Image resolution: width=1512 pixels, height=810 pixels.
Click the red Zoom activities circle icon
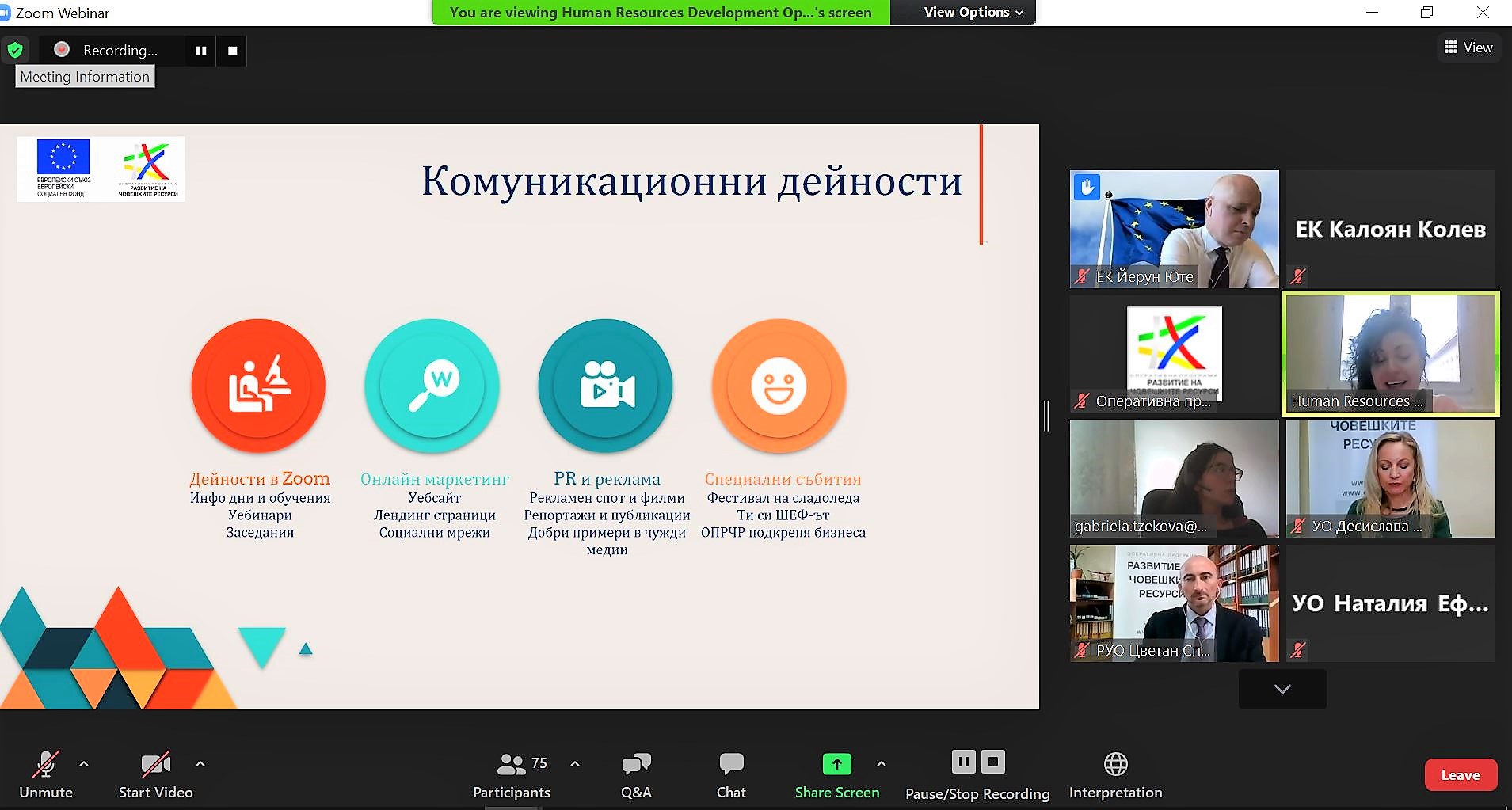point(259,386)
